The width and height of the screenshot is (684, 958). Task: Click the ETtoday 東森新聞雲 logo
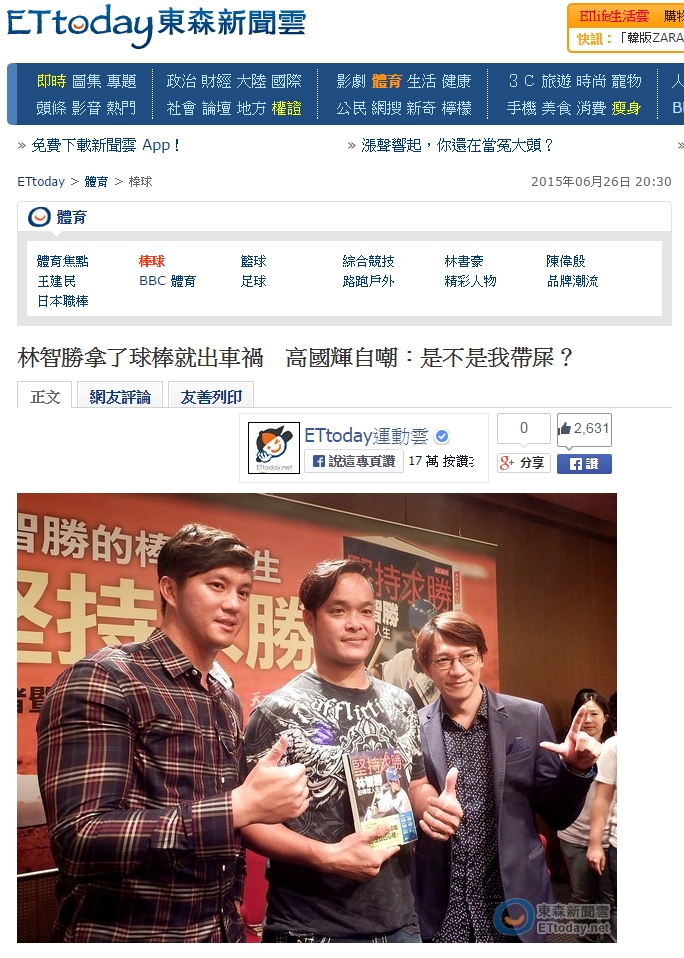coord(156,24)
